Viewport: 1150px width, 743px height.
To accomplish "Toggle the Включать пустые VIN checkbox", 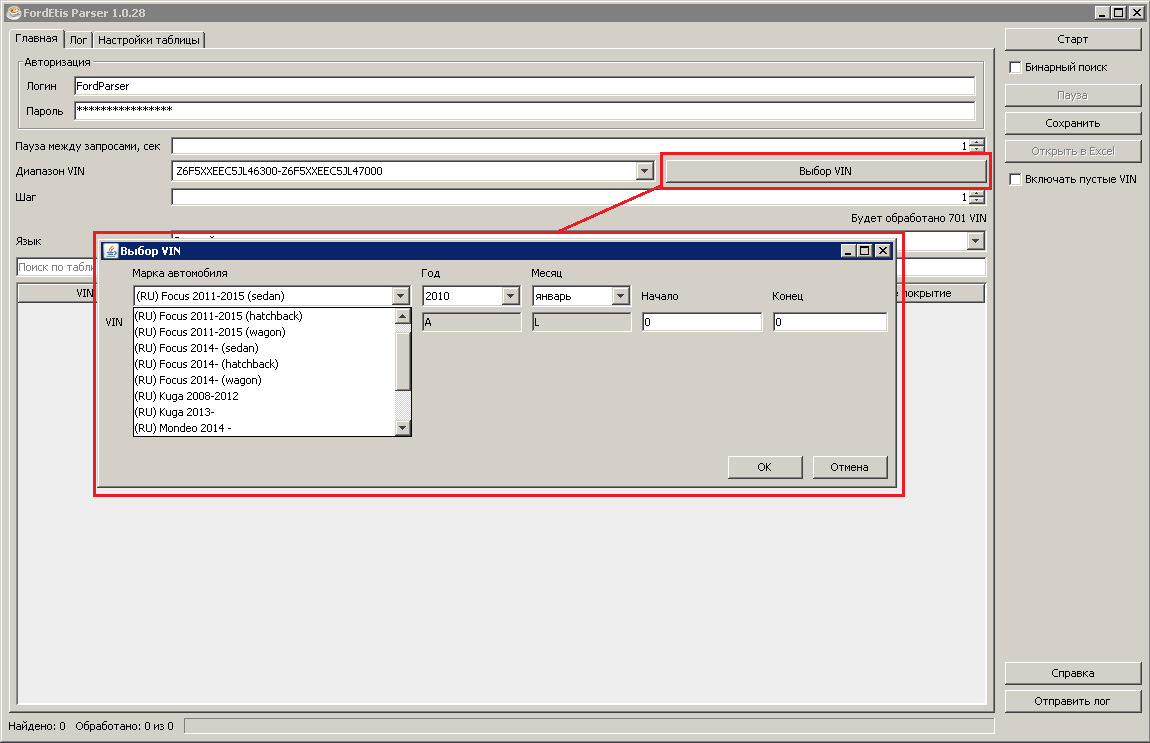I will [x=1015, y=179].
